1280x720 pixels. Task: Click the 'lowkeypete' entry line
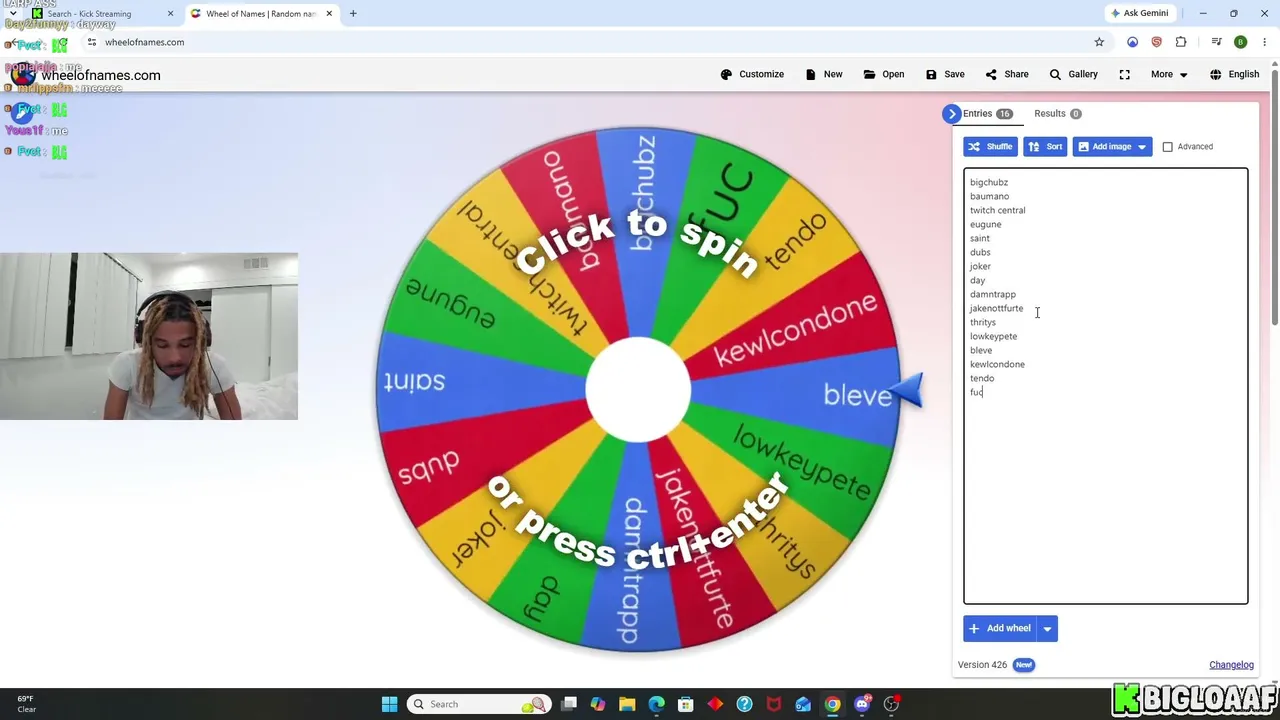993,337
